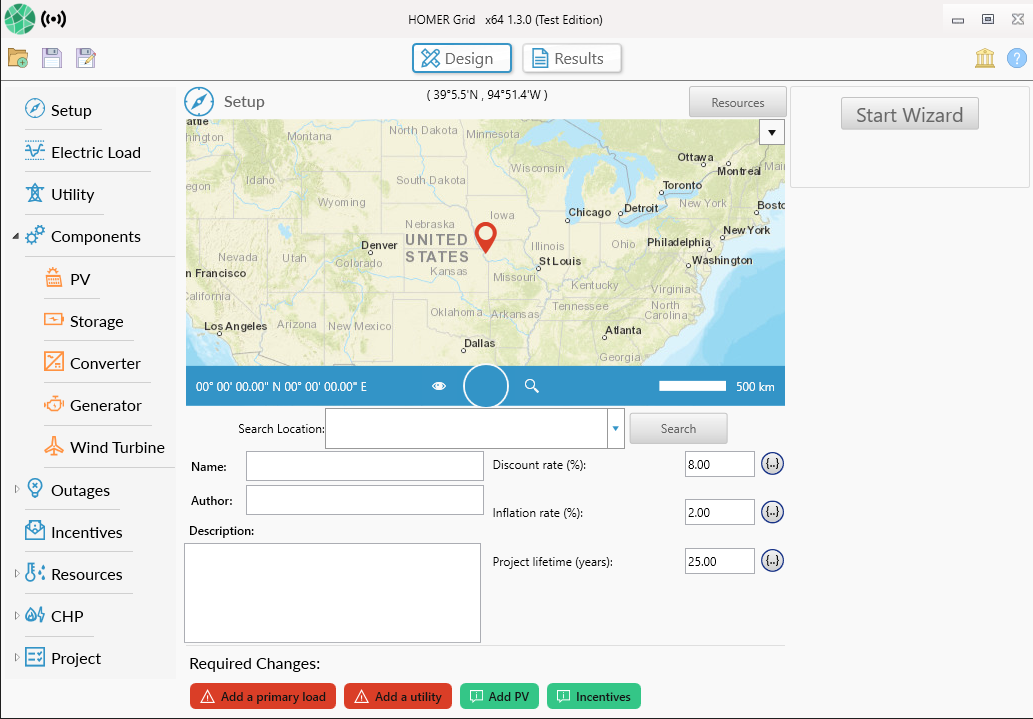1033x719 pixels.
Task: Select the Wind Turbine component
Action: click(117, 447)
